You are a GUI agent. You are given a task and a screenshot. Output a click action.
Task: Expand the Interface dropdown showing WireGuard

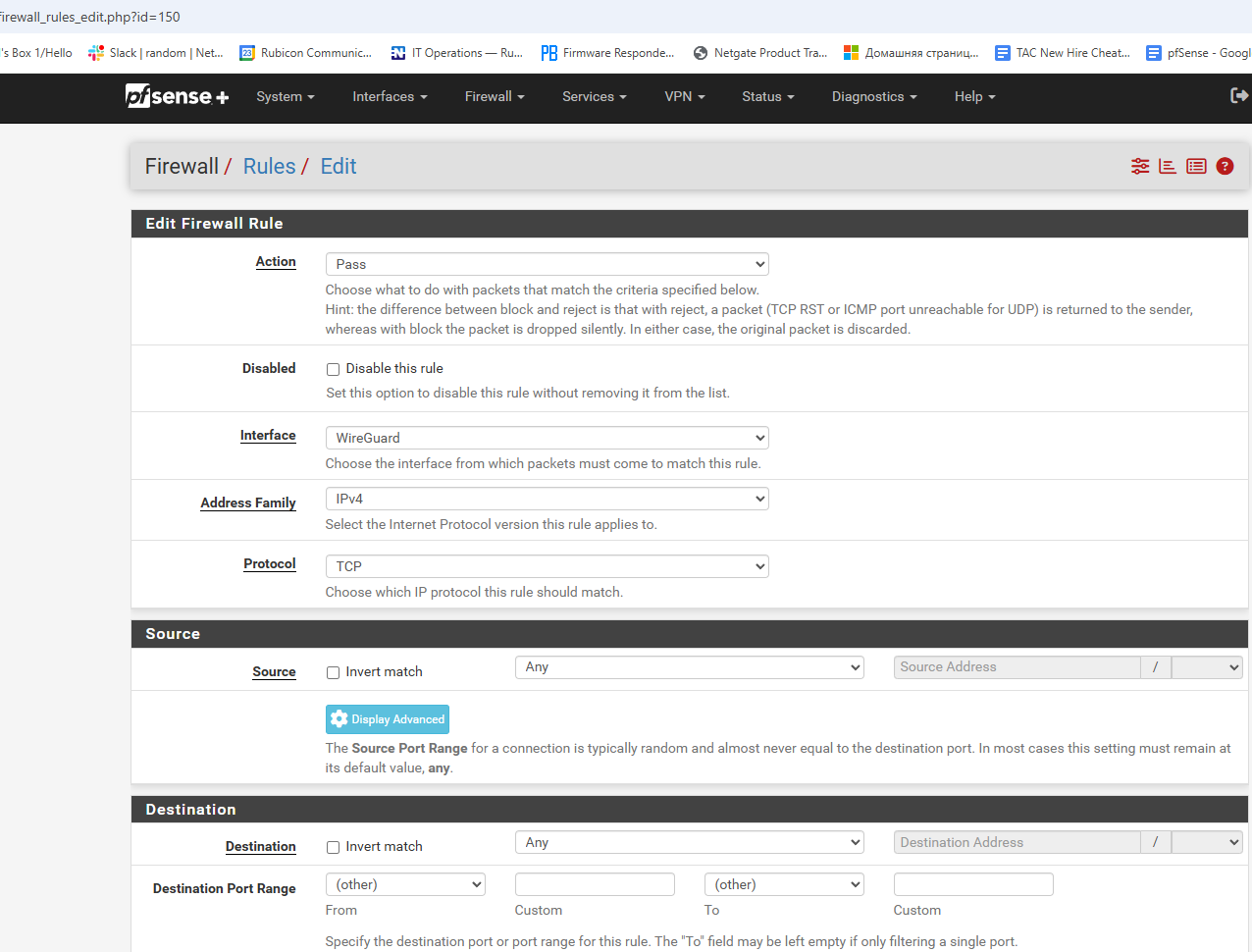click(x=547, y=438)
